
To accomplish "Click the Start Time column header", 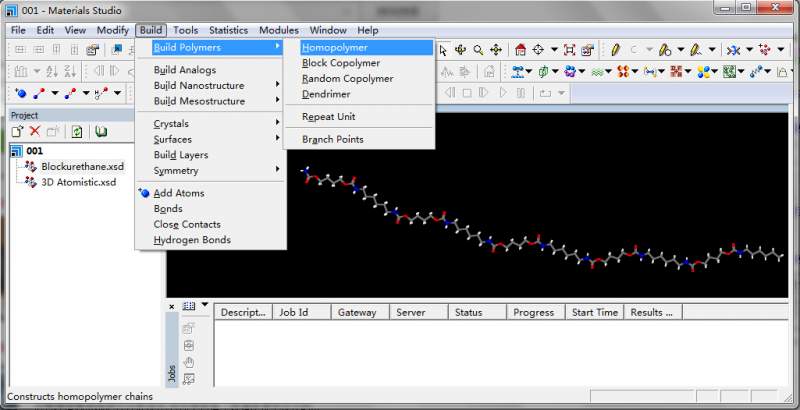I will [595, 313].
